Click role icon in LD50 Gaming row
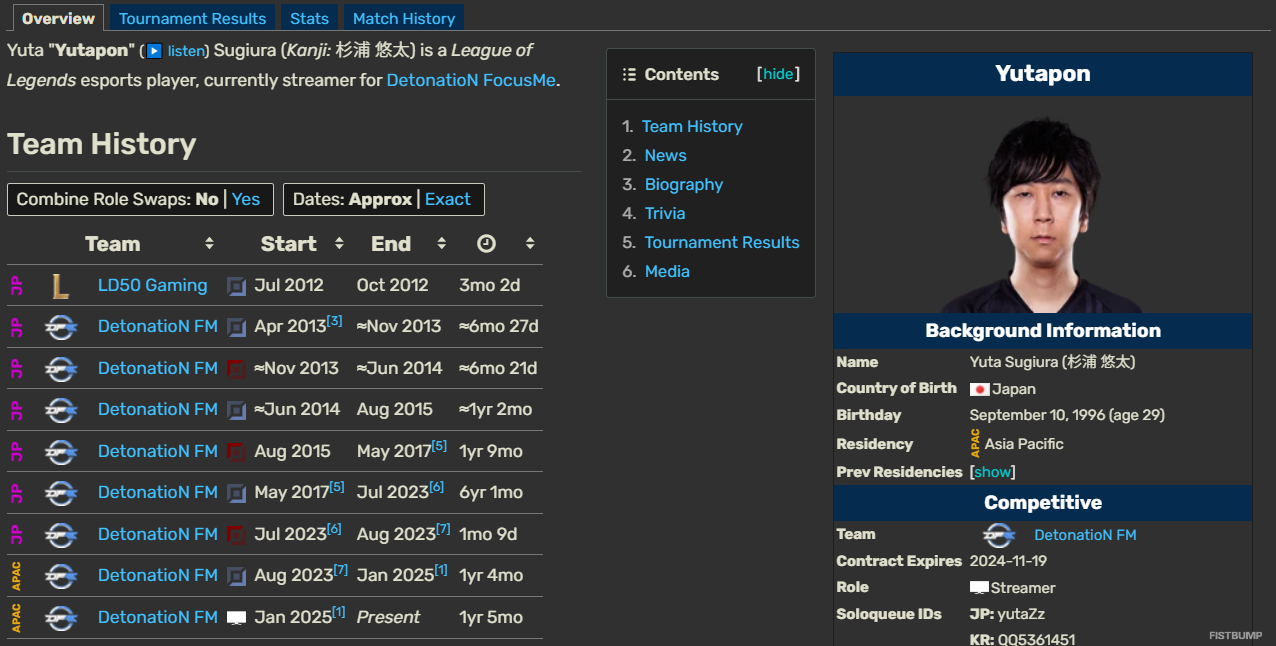Image resolution: width=1276 pixels, height=646 pixels. [x=236, y=286]
